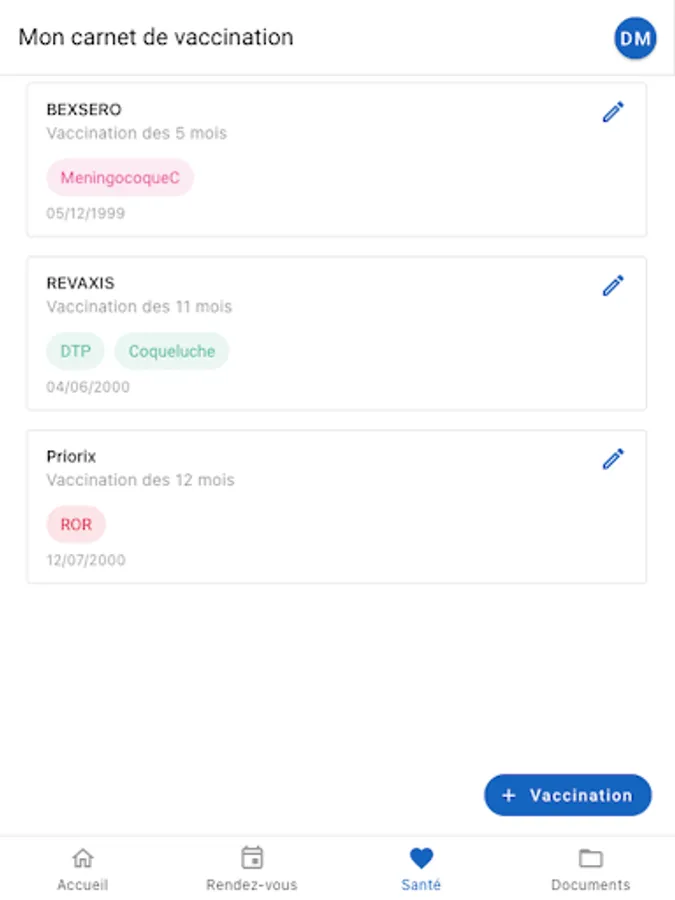The image size is (675, 900).
Task: Edit the Priorix vaccination entry
Action: (x=613, y=459)
